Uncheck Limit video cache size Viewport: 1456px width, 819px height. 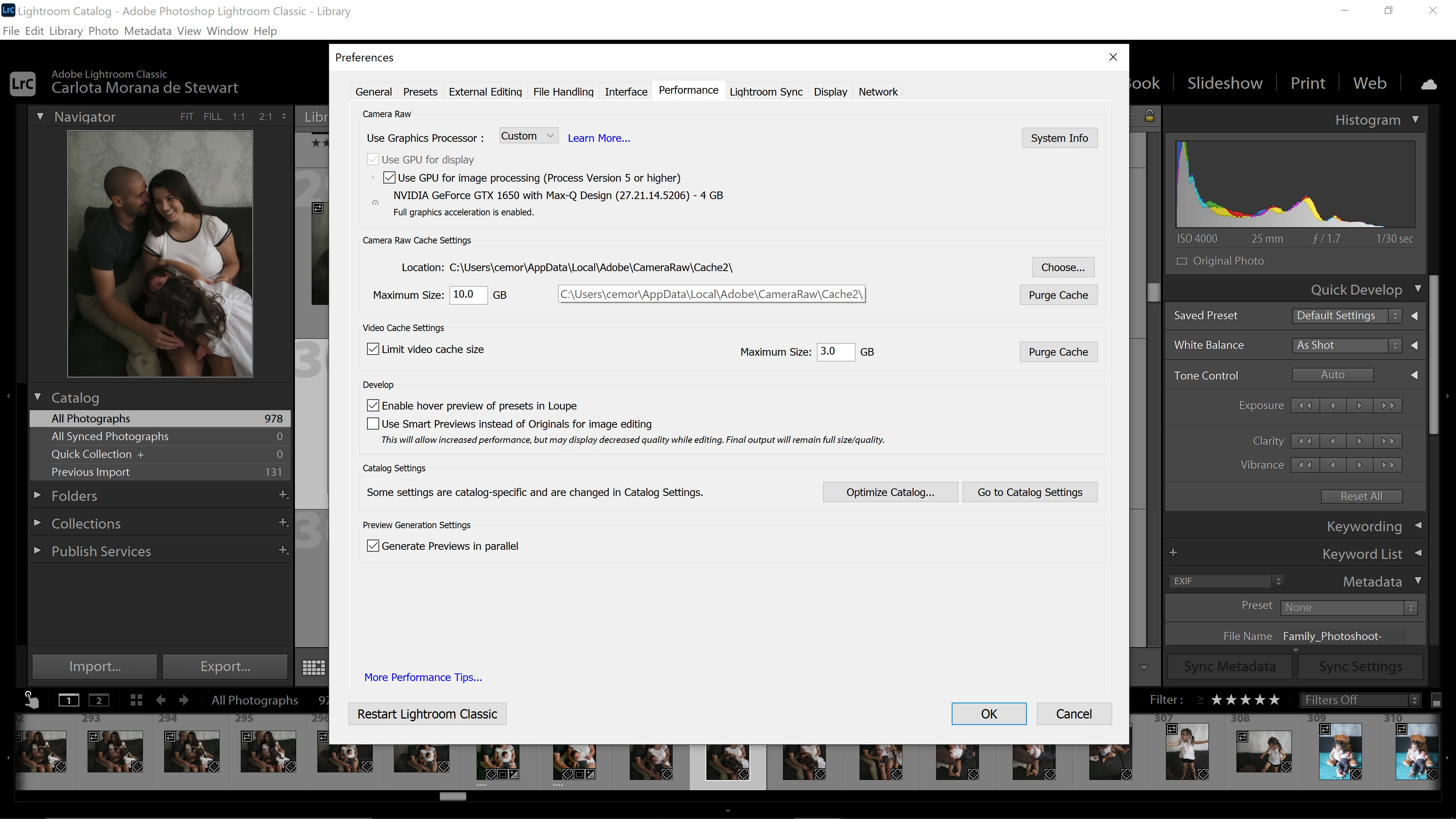pos(373,349)
